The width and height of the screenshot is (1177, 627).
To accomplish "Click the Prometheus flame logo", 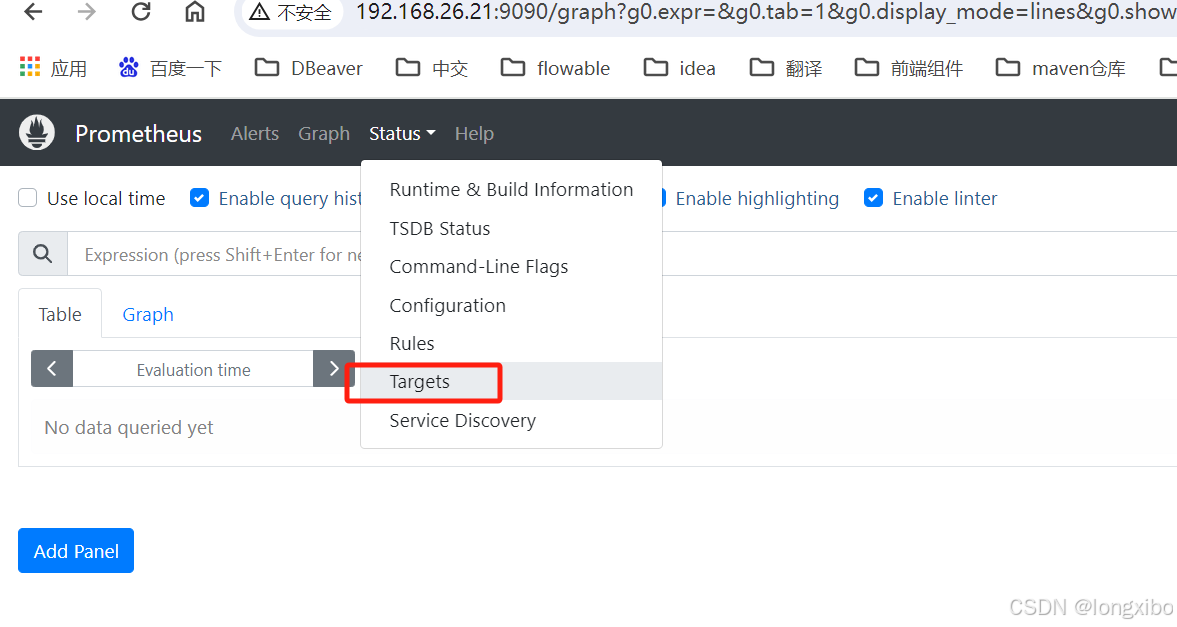I will tap(37, 133).
